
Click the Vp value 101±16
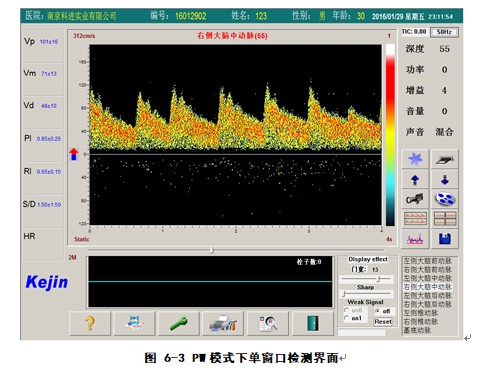49,42
